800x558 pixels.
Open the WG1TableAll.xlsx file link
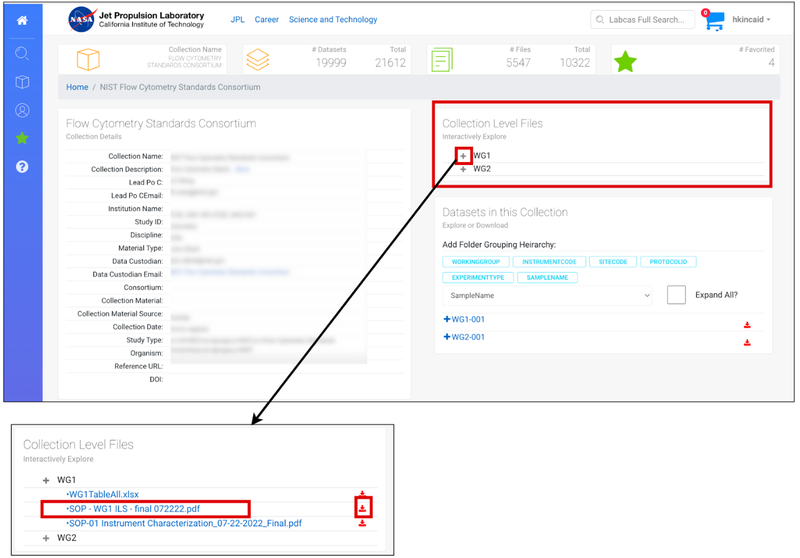(103, 495)
